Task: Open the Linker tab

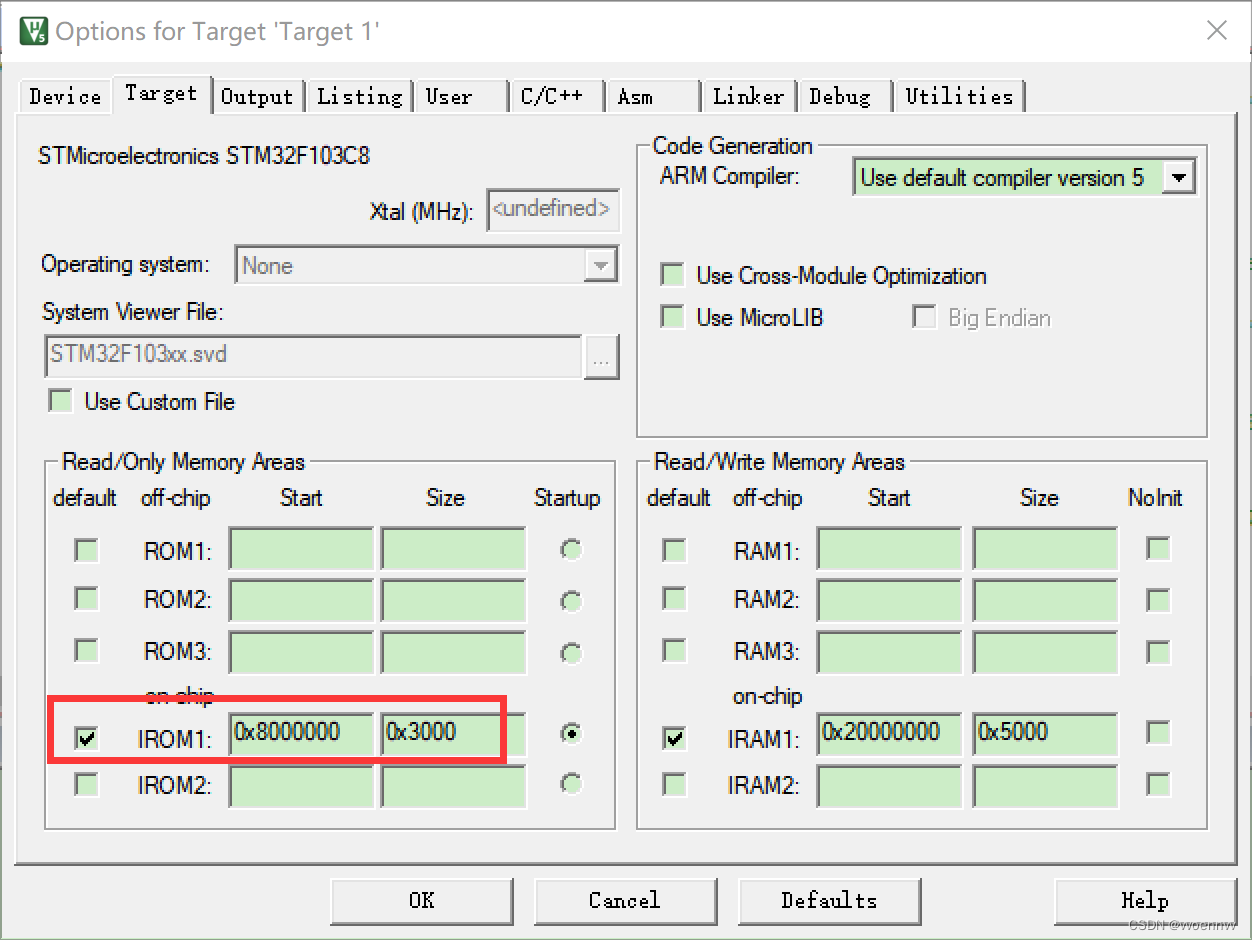Action: point(748,95)
